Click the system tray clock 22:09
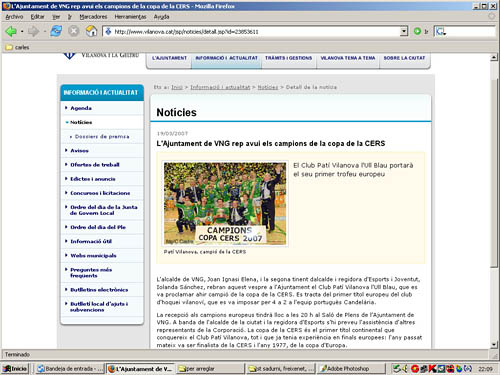This screenshot has height=375, width=500. pos(485,369)
